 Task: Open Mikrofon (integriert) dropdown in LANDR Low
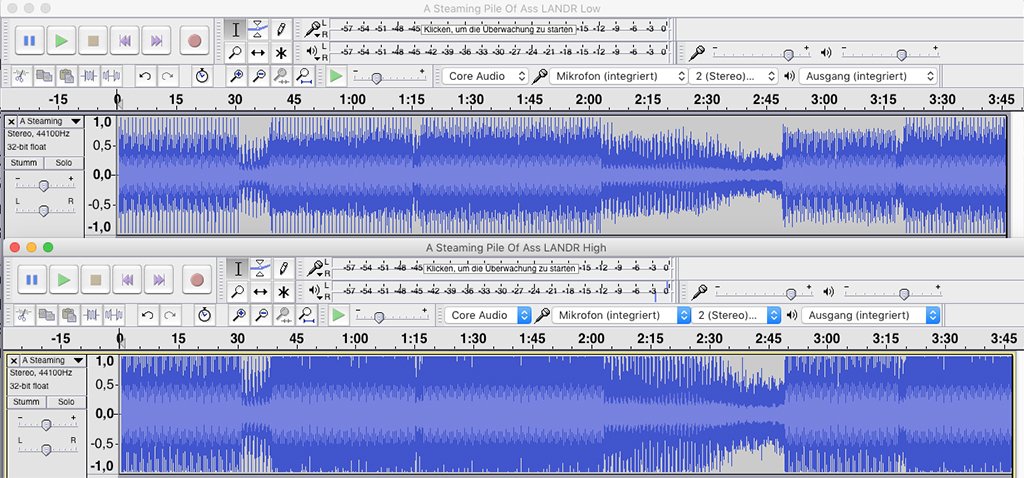click(x=618, y=76)
